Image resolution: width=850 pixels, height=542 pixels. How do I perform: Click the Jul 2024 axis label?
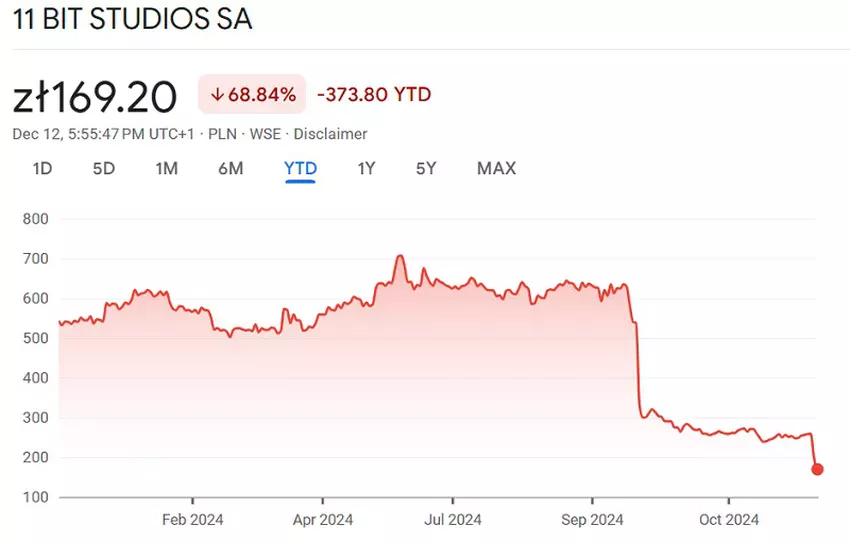(453, 519)
